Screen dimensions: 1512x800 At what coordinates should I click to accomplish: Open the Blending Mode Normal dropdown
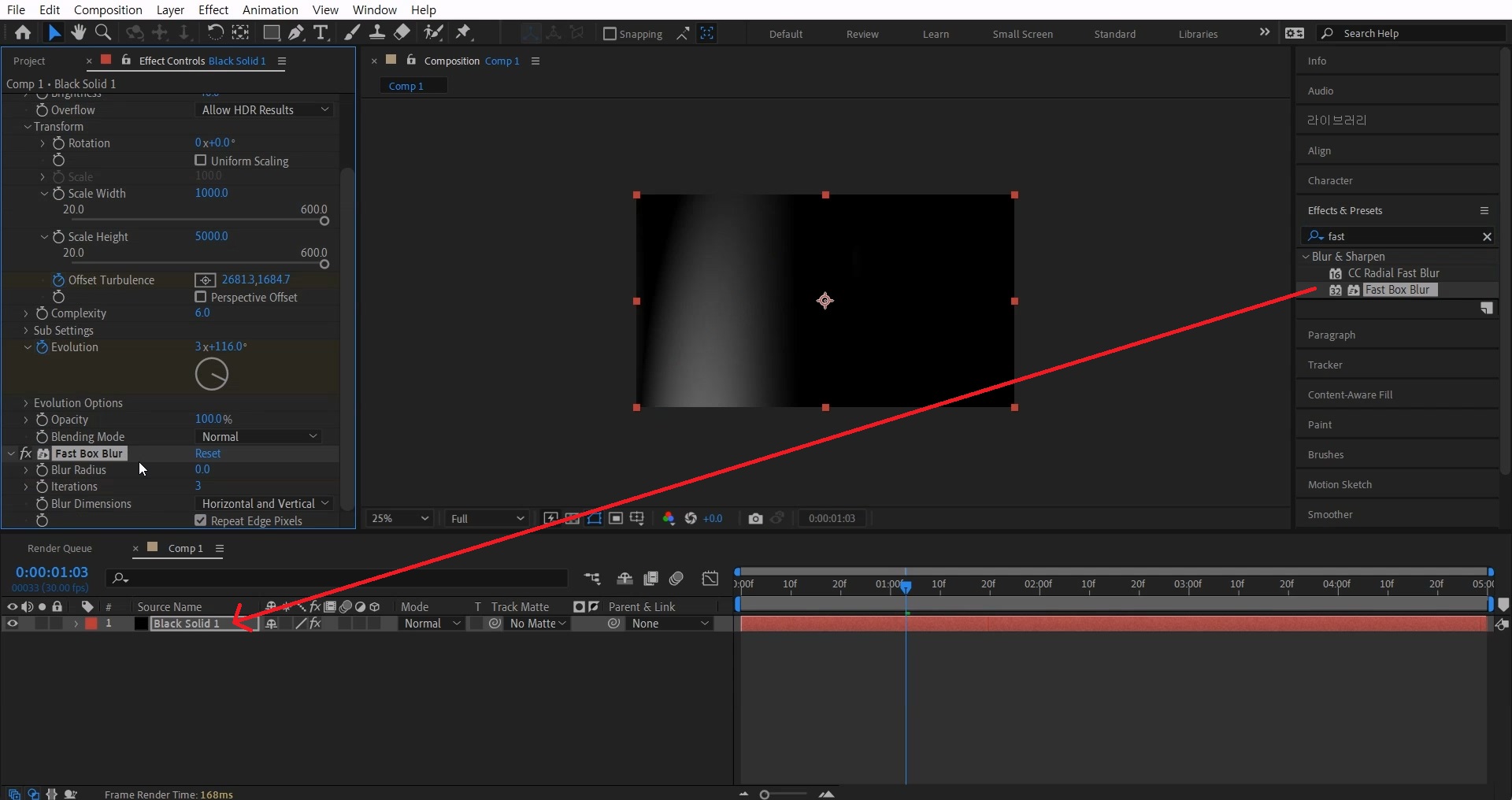pyautogui.click(x=258, y=436)
